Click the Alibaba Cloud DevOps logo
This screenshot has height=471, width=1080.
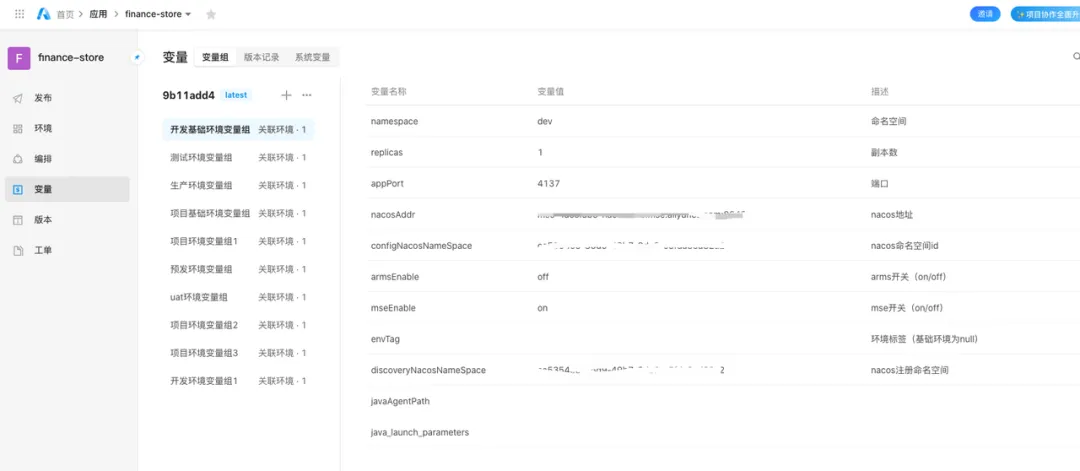tap(43, 14)
